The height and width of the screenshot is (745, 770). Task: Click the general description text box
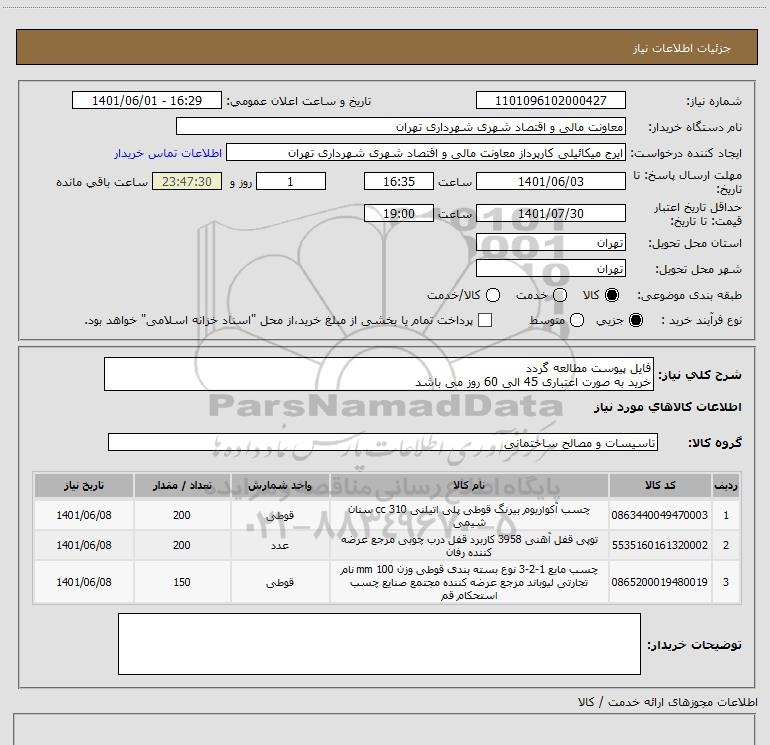coord(379,374)
